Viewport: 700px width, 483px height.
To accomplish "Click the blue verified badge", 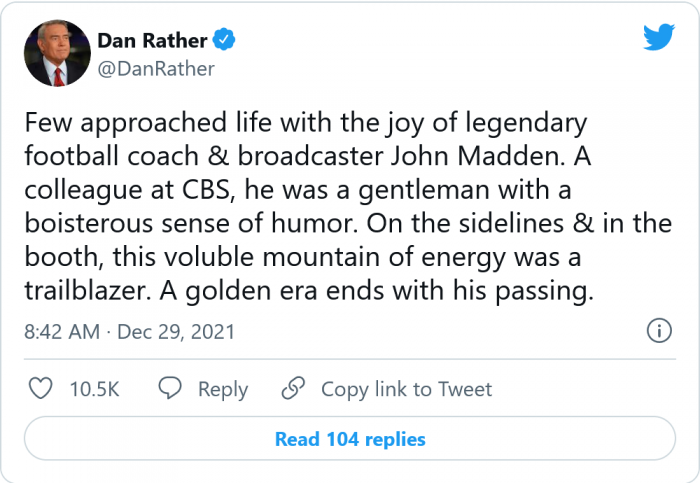I will [226, 41].
